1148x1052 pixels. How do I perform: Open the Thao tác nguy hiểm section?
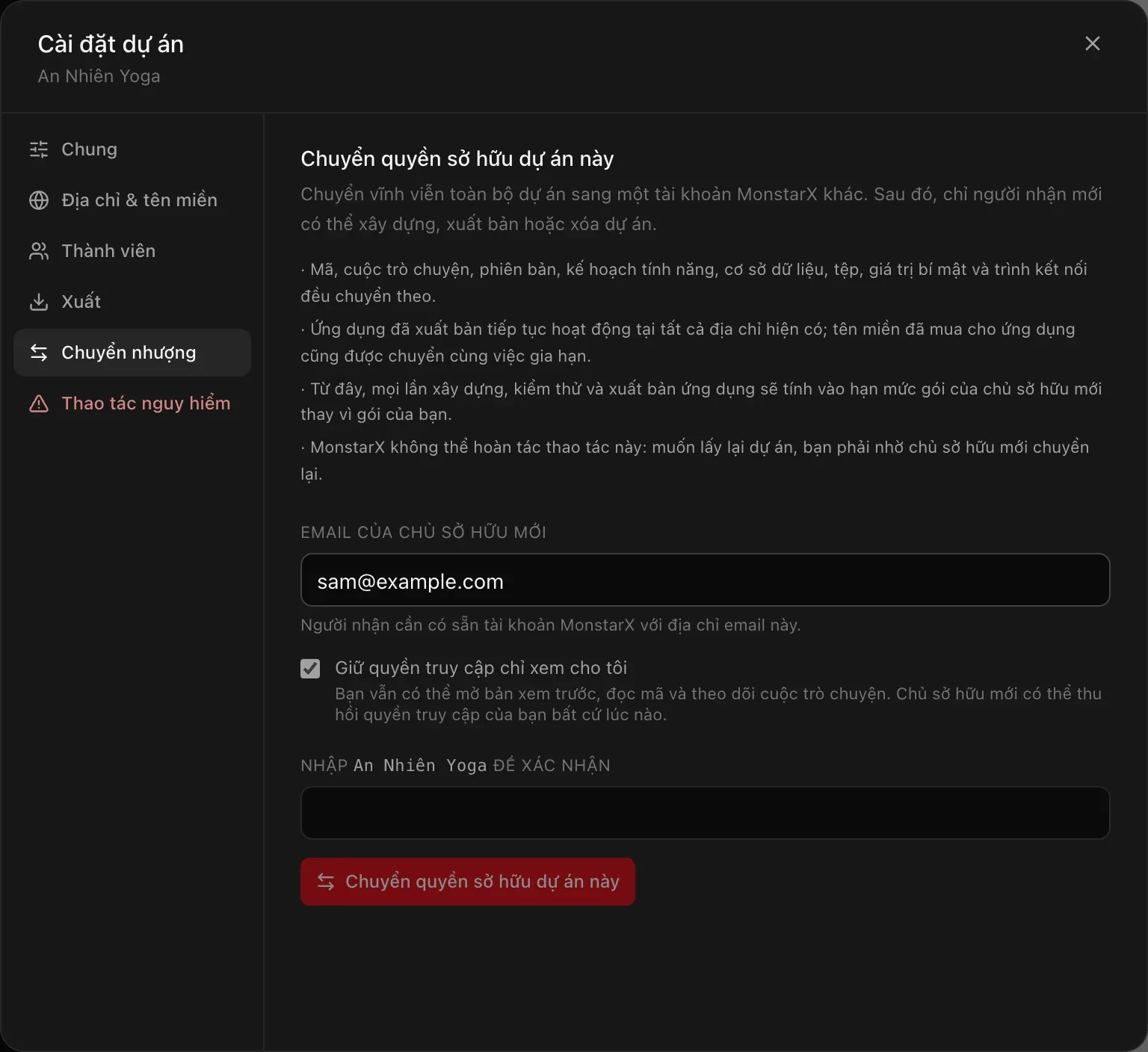tap(132, 403)
